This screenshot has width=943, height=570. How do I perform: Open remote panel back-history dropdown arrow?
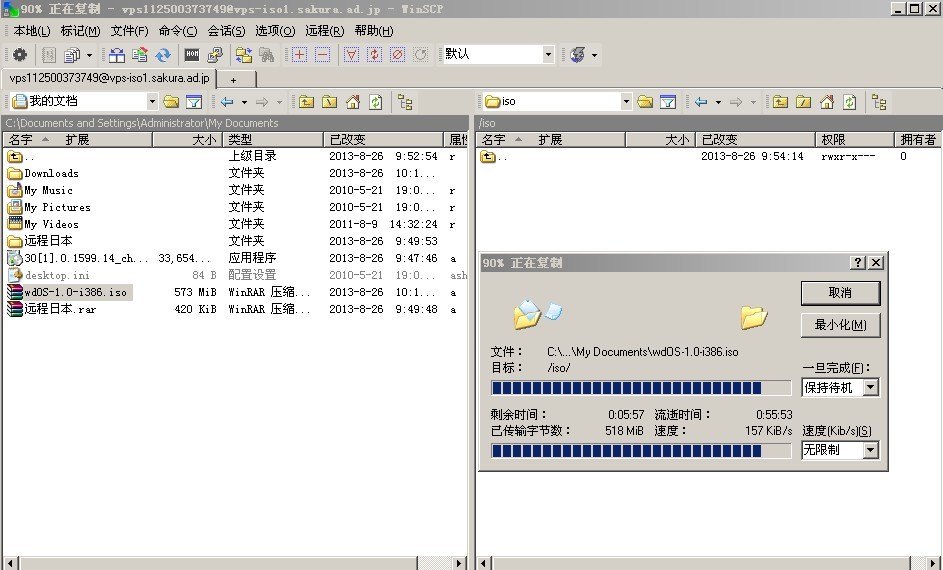pyautogui.click(x=718, y=102)
